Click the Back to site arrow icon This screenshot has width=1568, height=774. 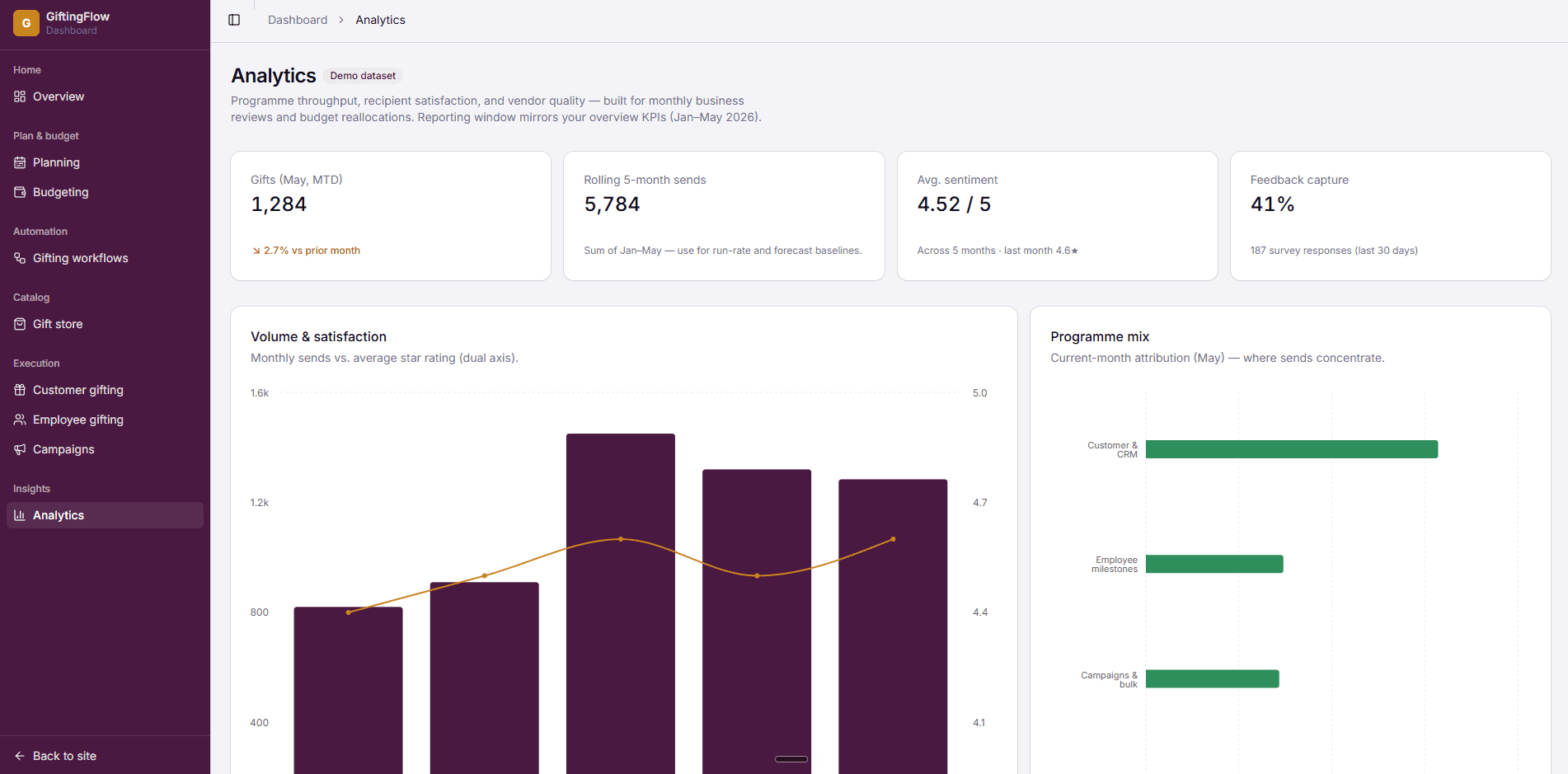click(x=20, y=756)
